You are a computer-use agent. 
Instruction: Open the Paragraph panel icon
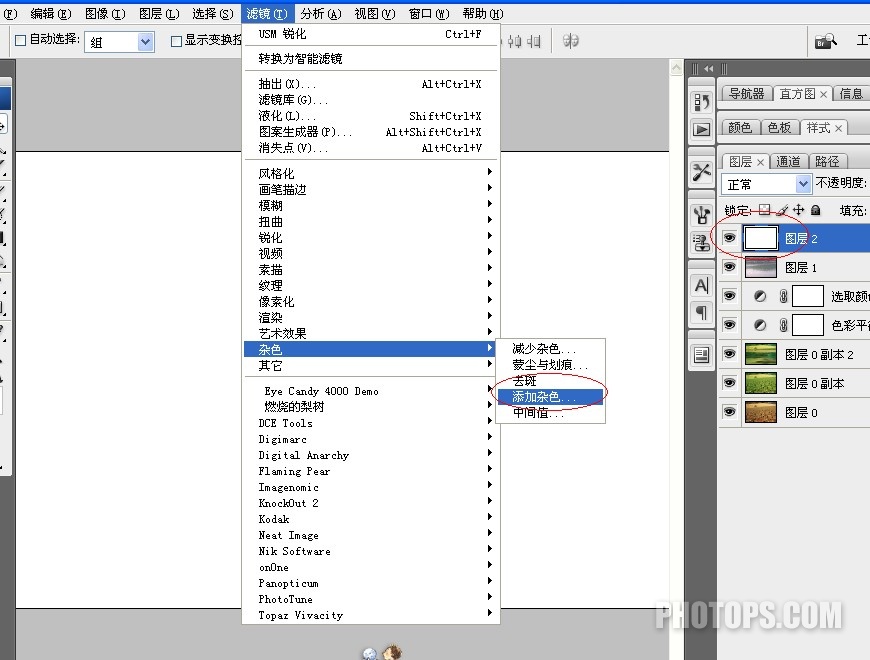pos(701,313)
